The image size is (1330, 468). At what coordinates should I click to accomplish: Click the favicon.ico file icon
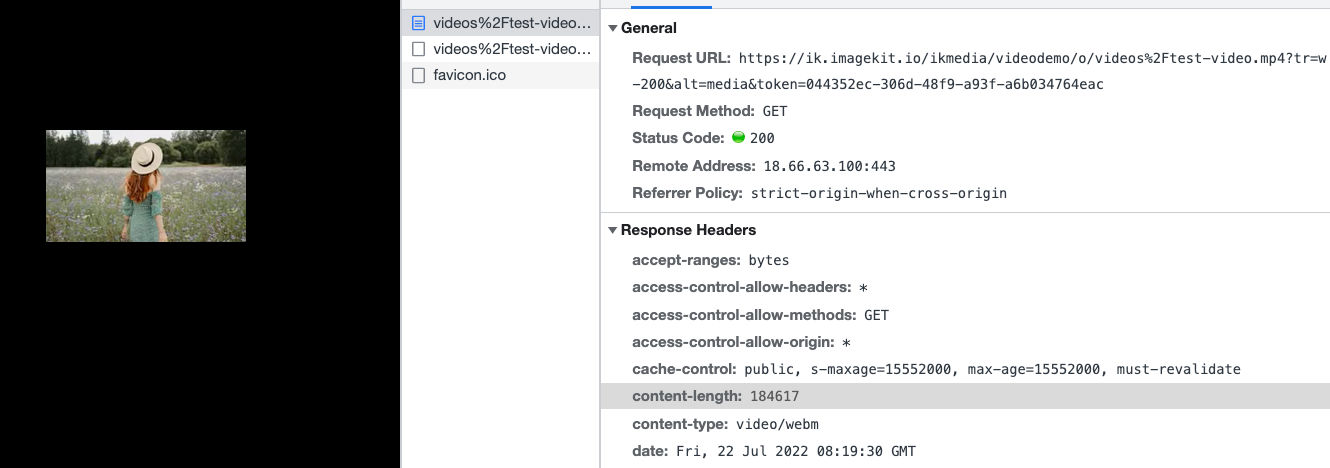click(418, 75)
